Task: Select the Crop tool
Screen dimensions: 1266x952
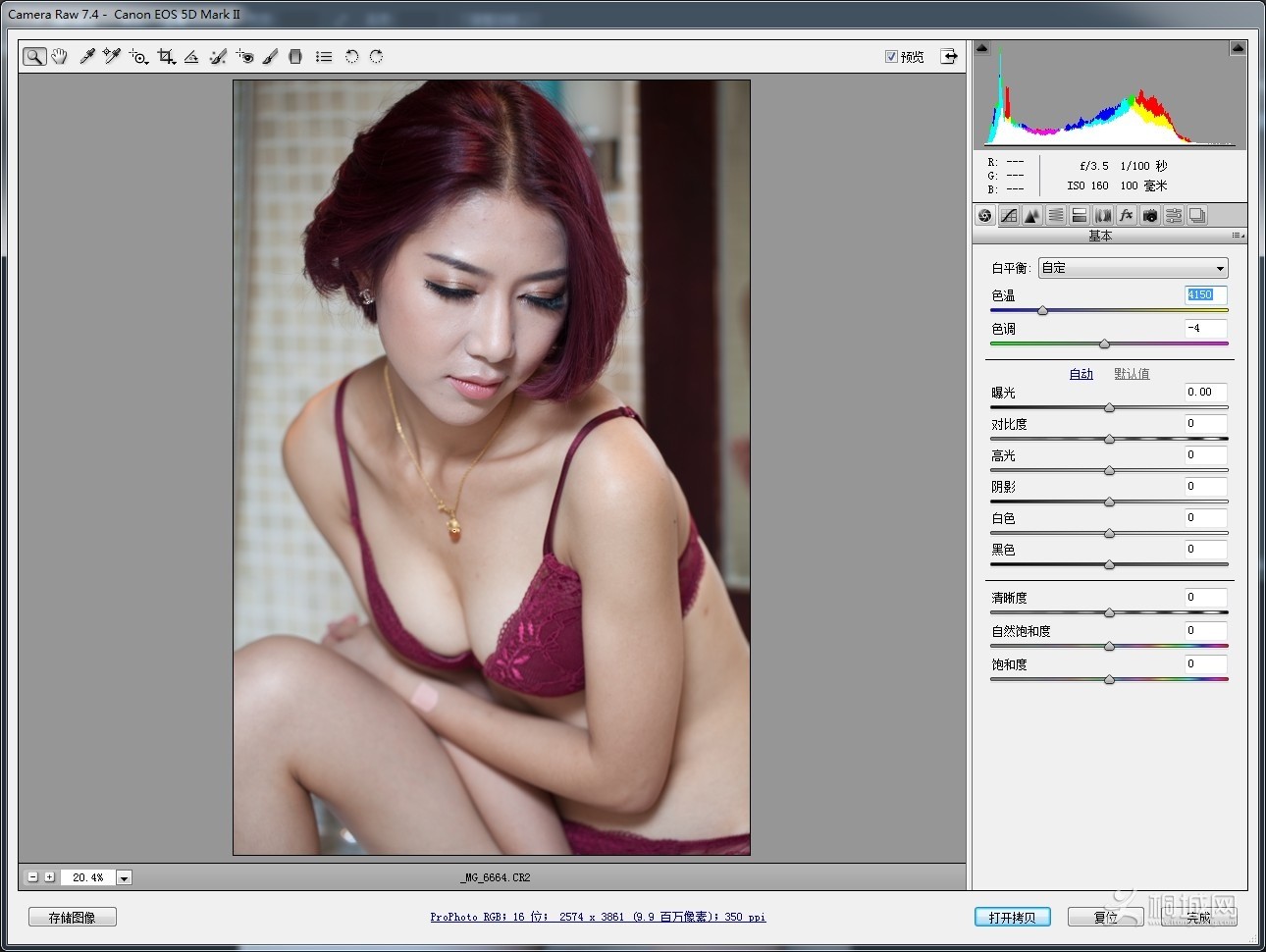Action: [166, 57]
